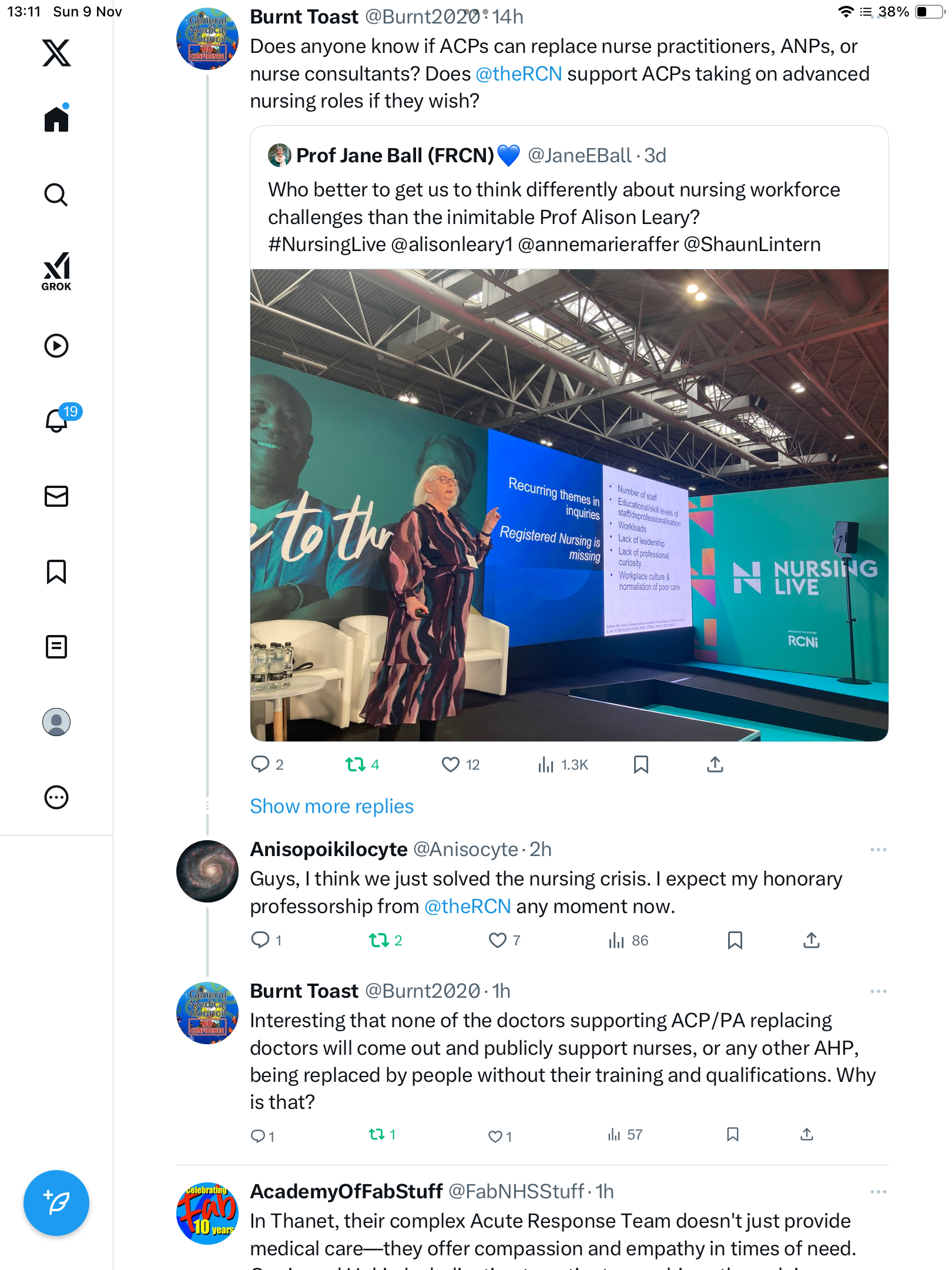The image size is (952, 1270).
Task: Open Grok from the sidebar
Action: coord(56,271)
